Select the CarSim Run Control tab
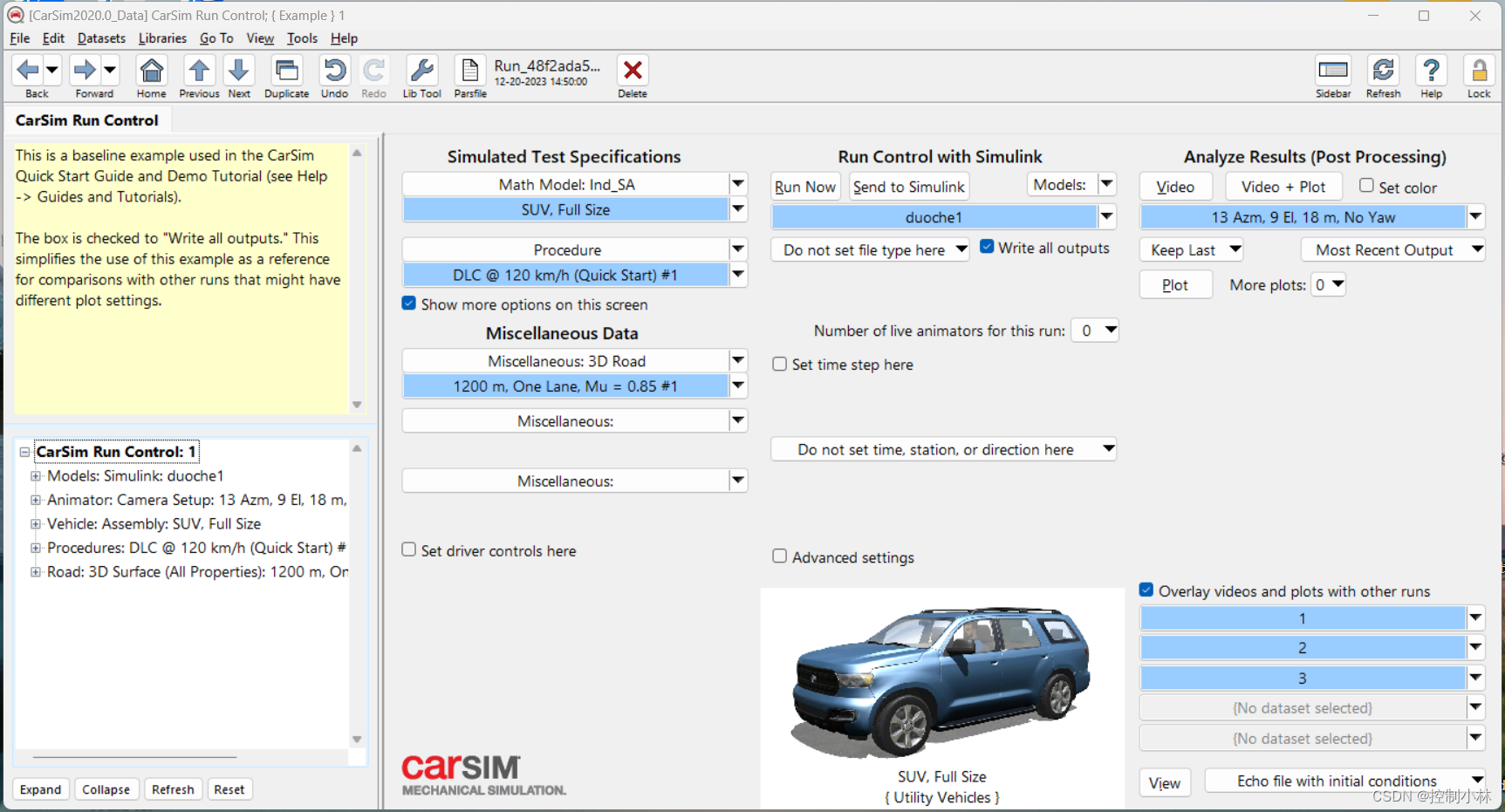 pyautogui.click(x=87, y=120)
